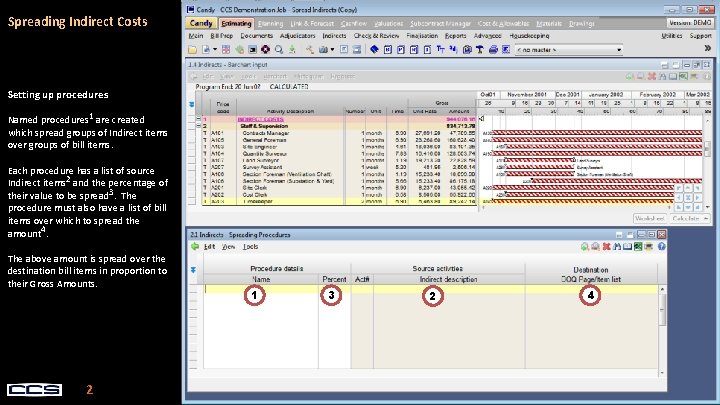
Task: Click the empty Name cell in first row
Action: [261, 289]
